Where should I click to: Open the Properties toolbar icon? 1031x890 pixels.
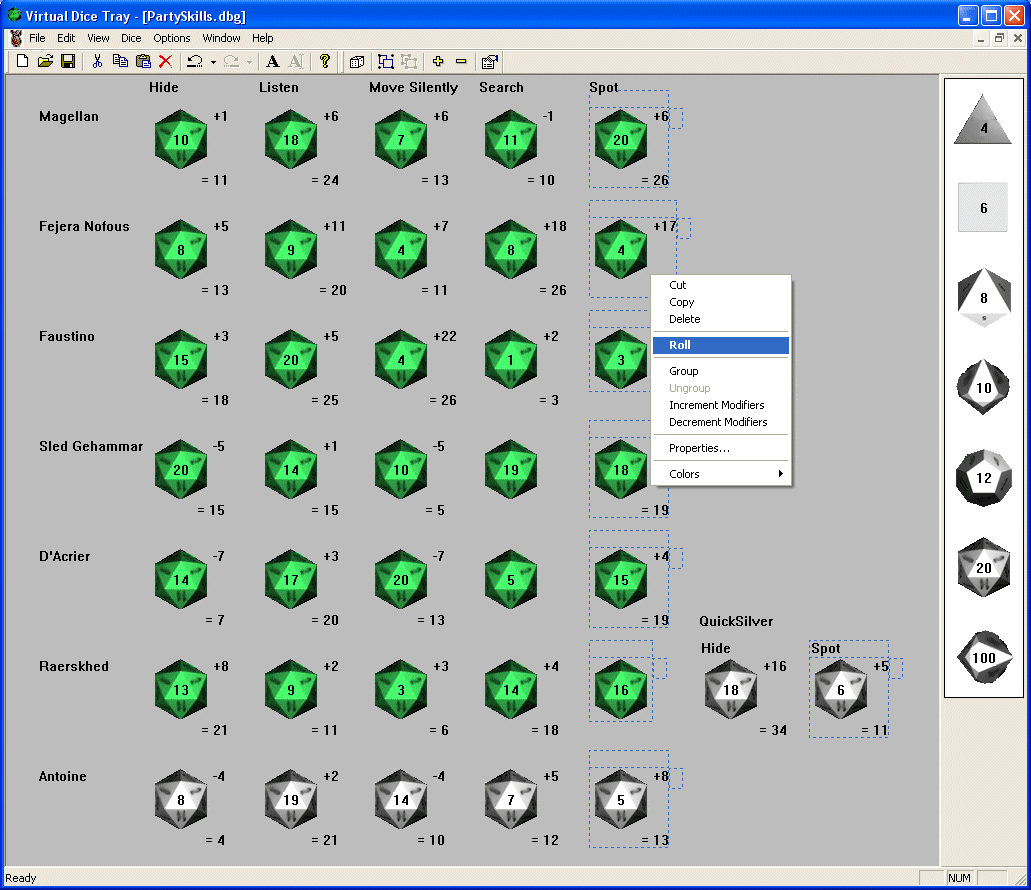(x=490, y=61)
